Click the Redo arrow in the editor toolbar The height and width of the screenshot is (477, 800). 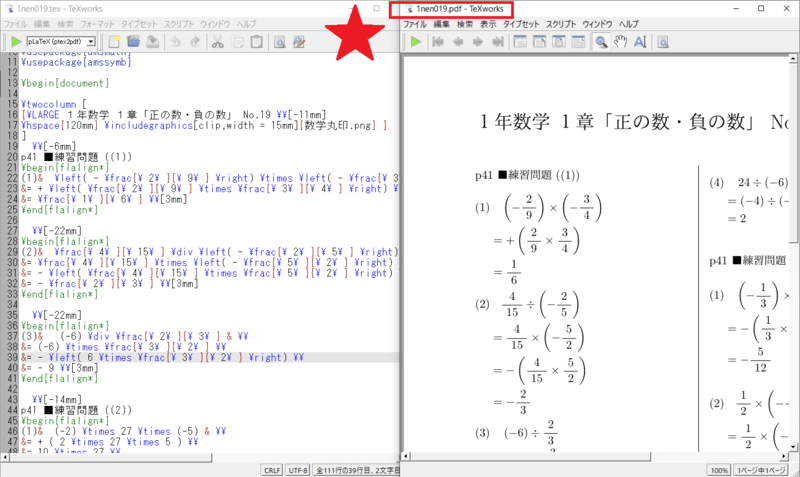(195, 42)
